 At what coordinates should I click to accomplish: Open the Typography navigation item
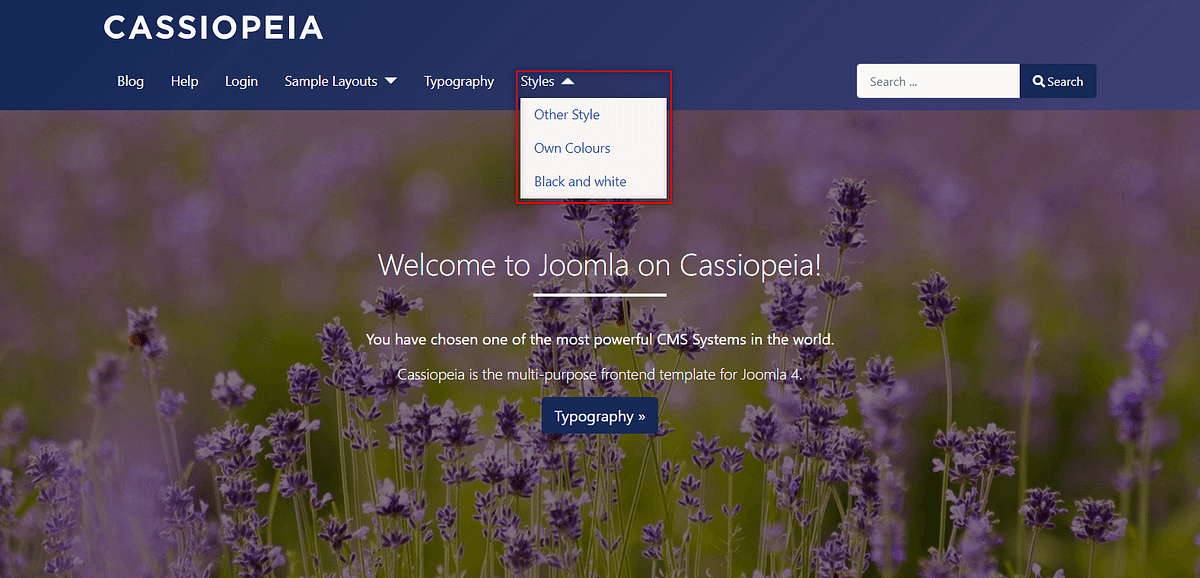[458, 81]
